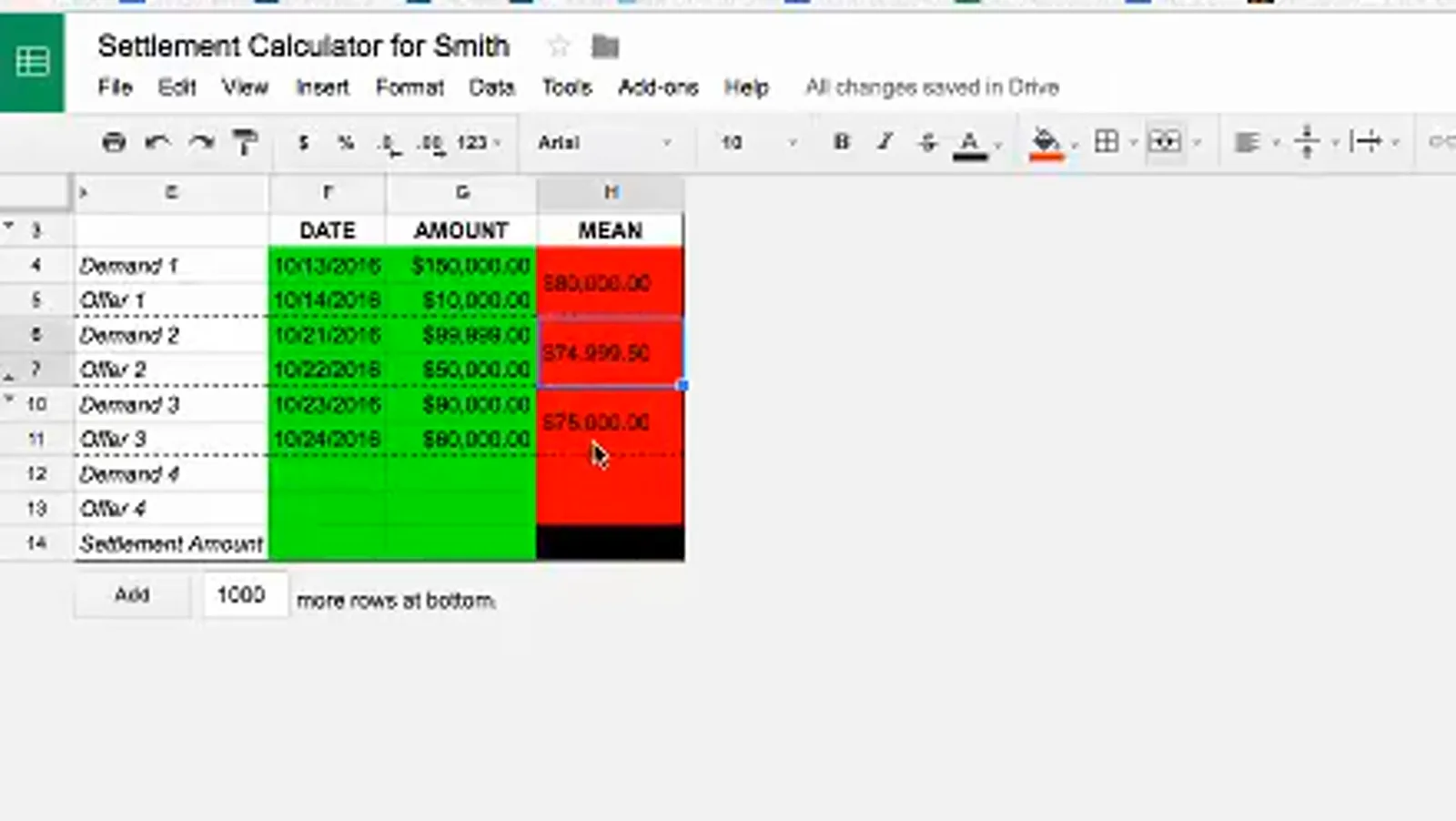Screen dimensions: 1456x821
Task: Click the Redo arrow icon
Action: tap(201, 142)
